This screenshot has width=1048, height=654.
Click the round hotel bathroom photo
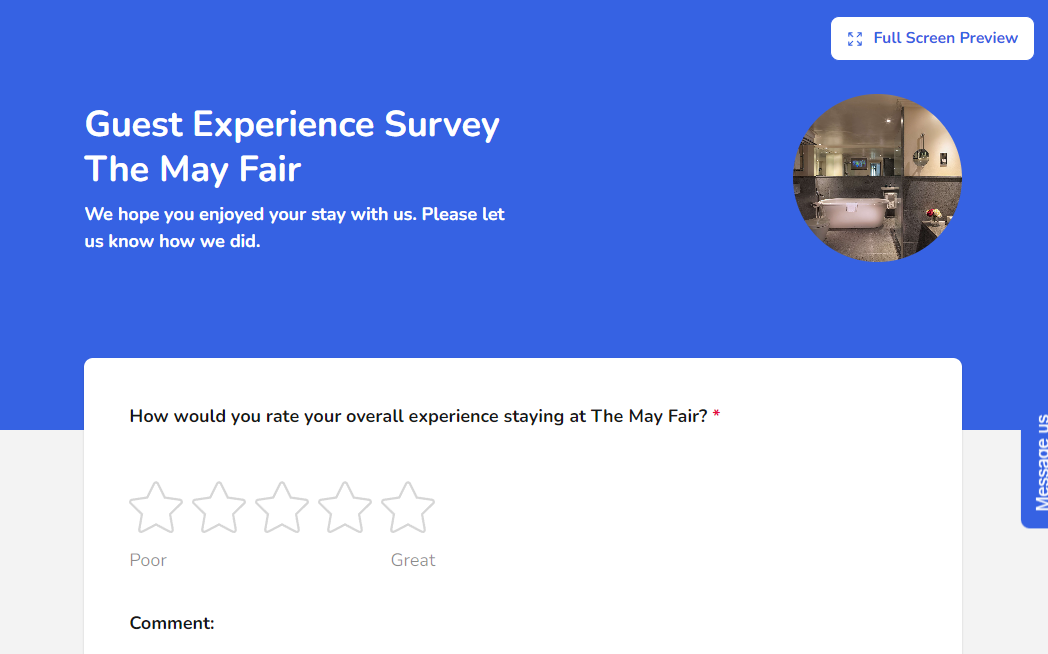pos(877,178)
